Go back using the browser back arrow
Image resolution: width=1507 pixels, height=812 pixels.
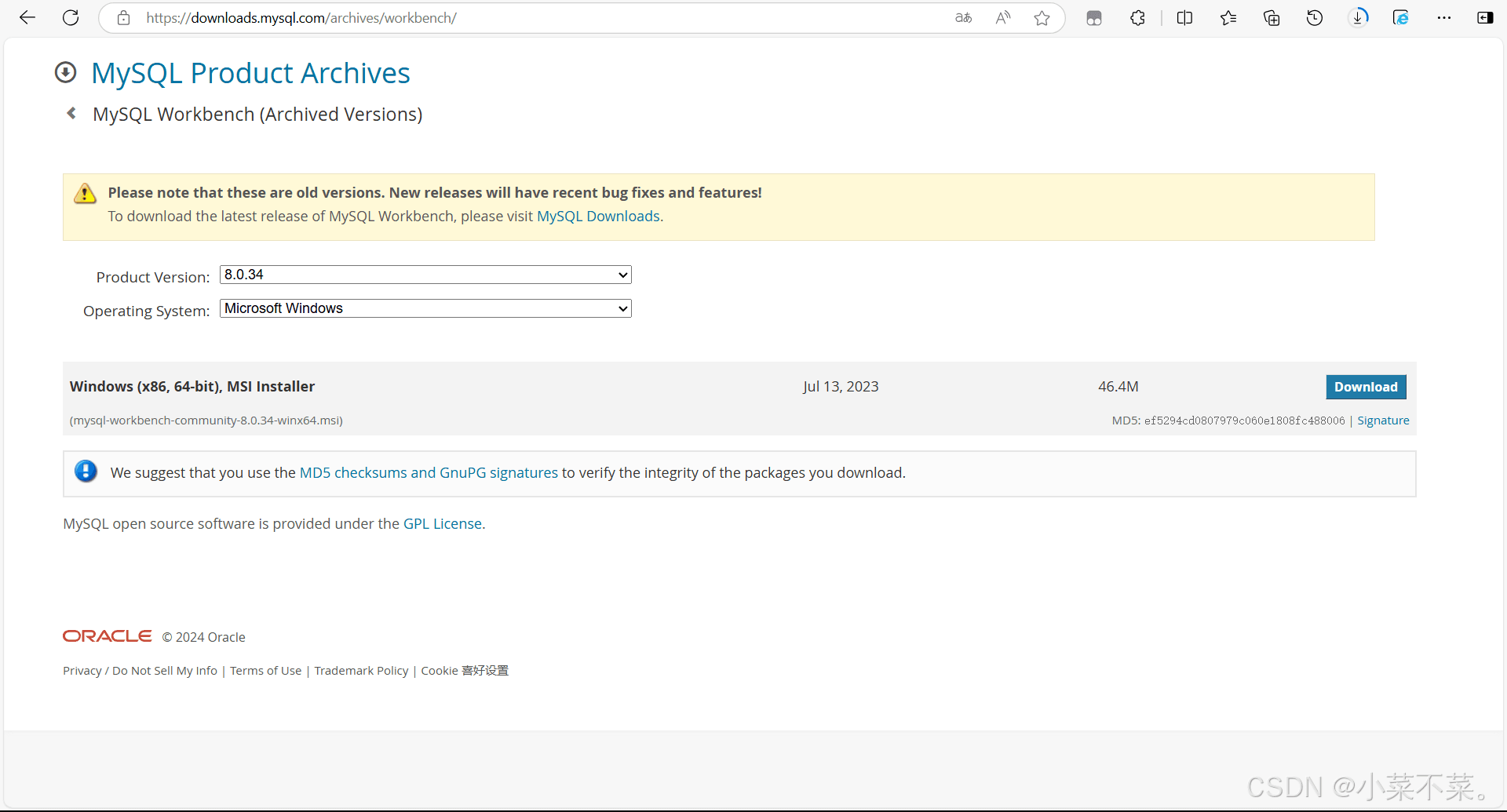27,17
